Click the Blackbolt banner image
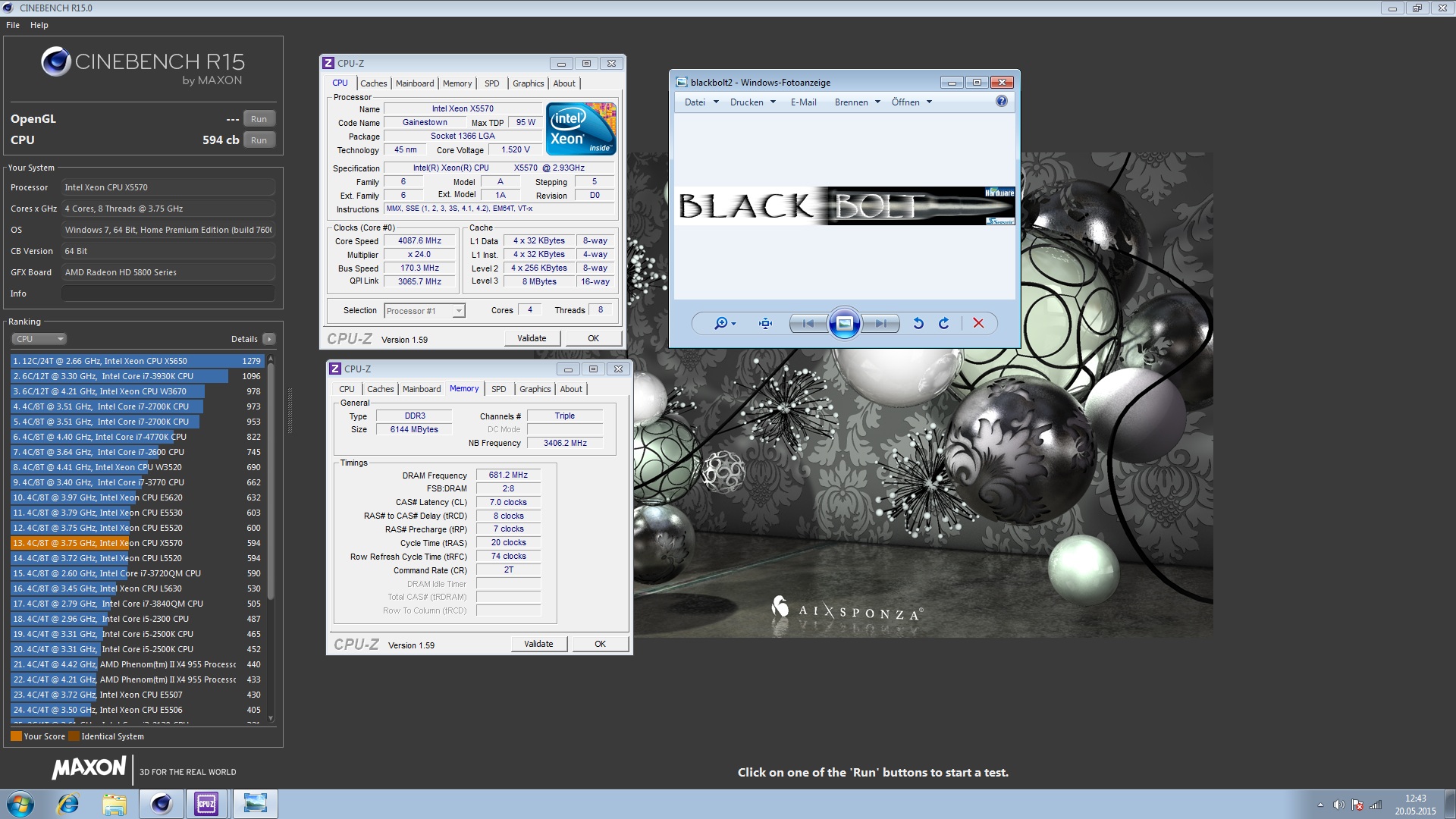This screenshot has width=1456, height=819. 845,206
